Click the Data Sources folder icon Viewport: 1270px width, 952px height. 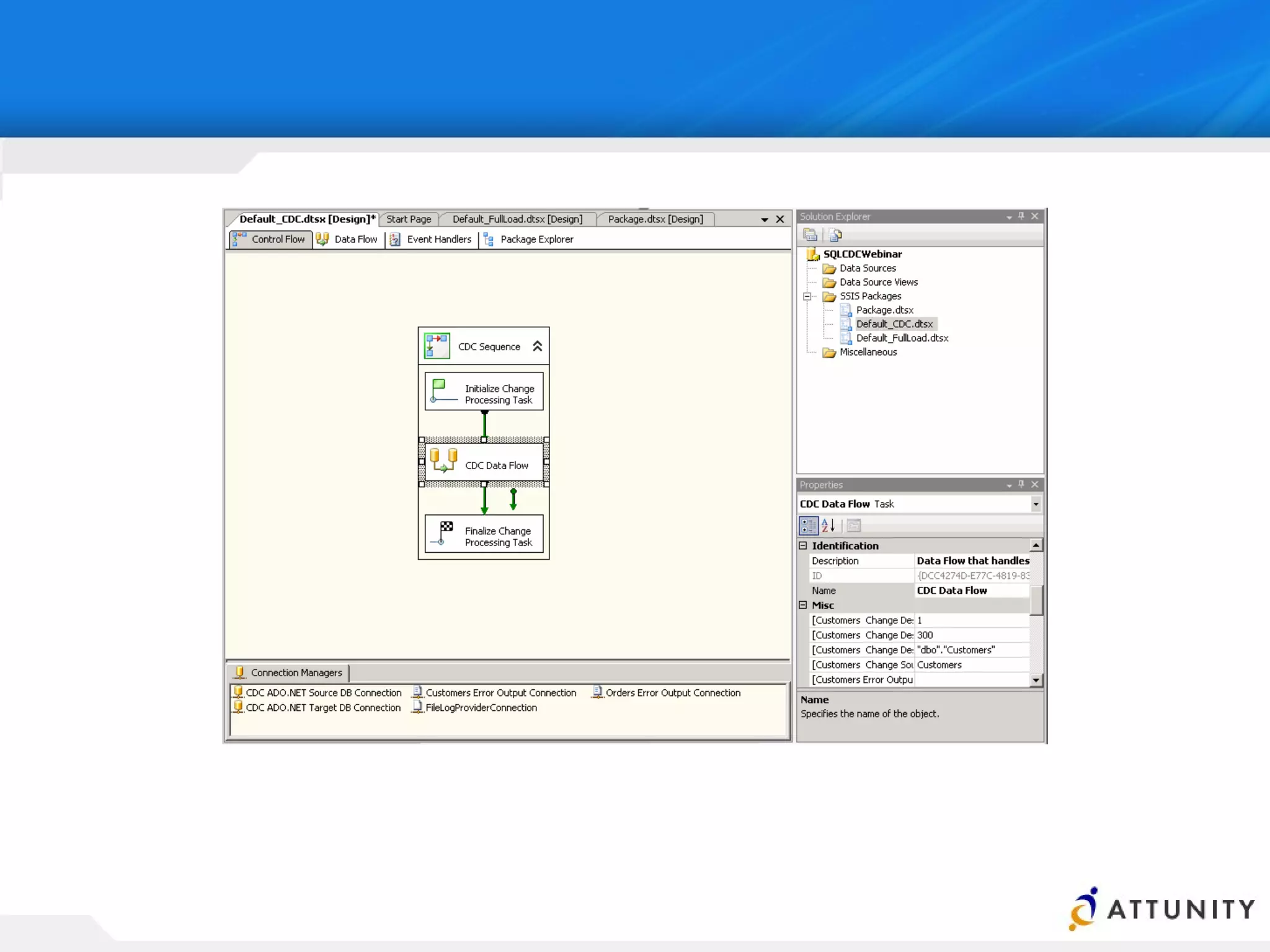[x=829, y=268]
